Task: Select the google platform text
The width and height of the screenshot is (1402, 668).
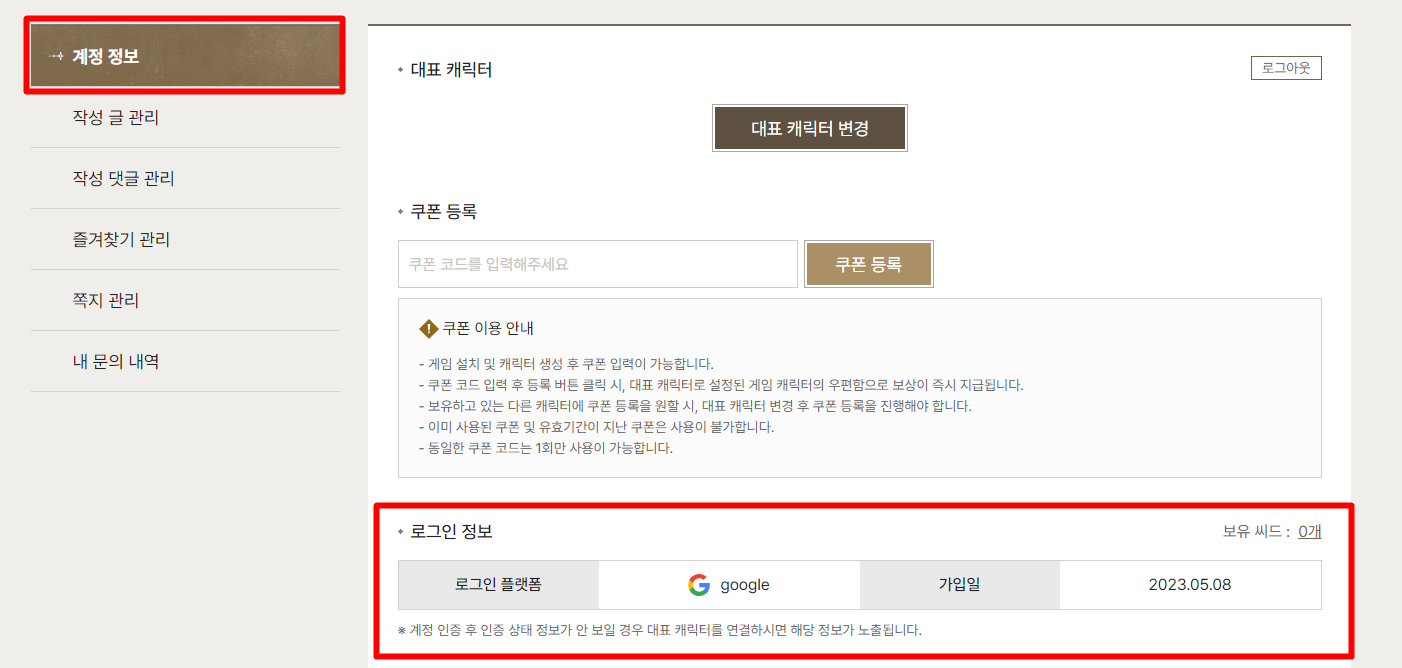Action: (745, 585)
